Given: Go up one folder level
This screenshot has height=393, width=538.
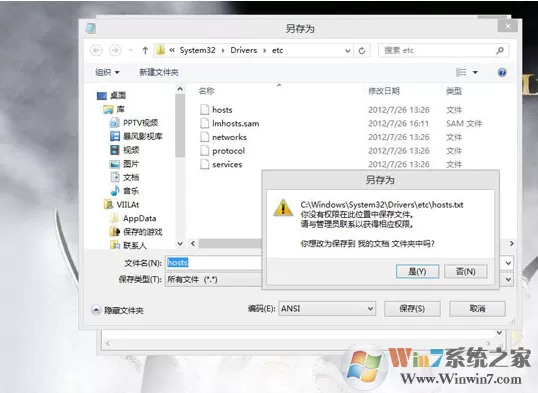Looking at the screenshot, I should pos(145,50).
